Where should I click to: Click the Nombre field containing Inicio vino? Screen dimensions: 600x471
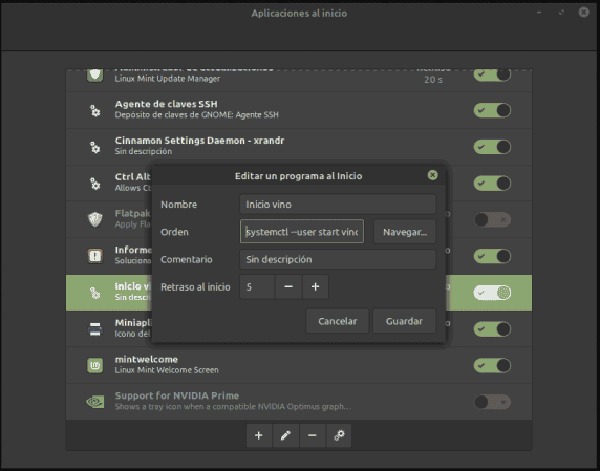pyautogui.click(x=338, y=204)
